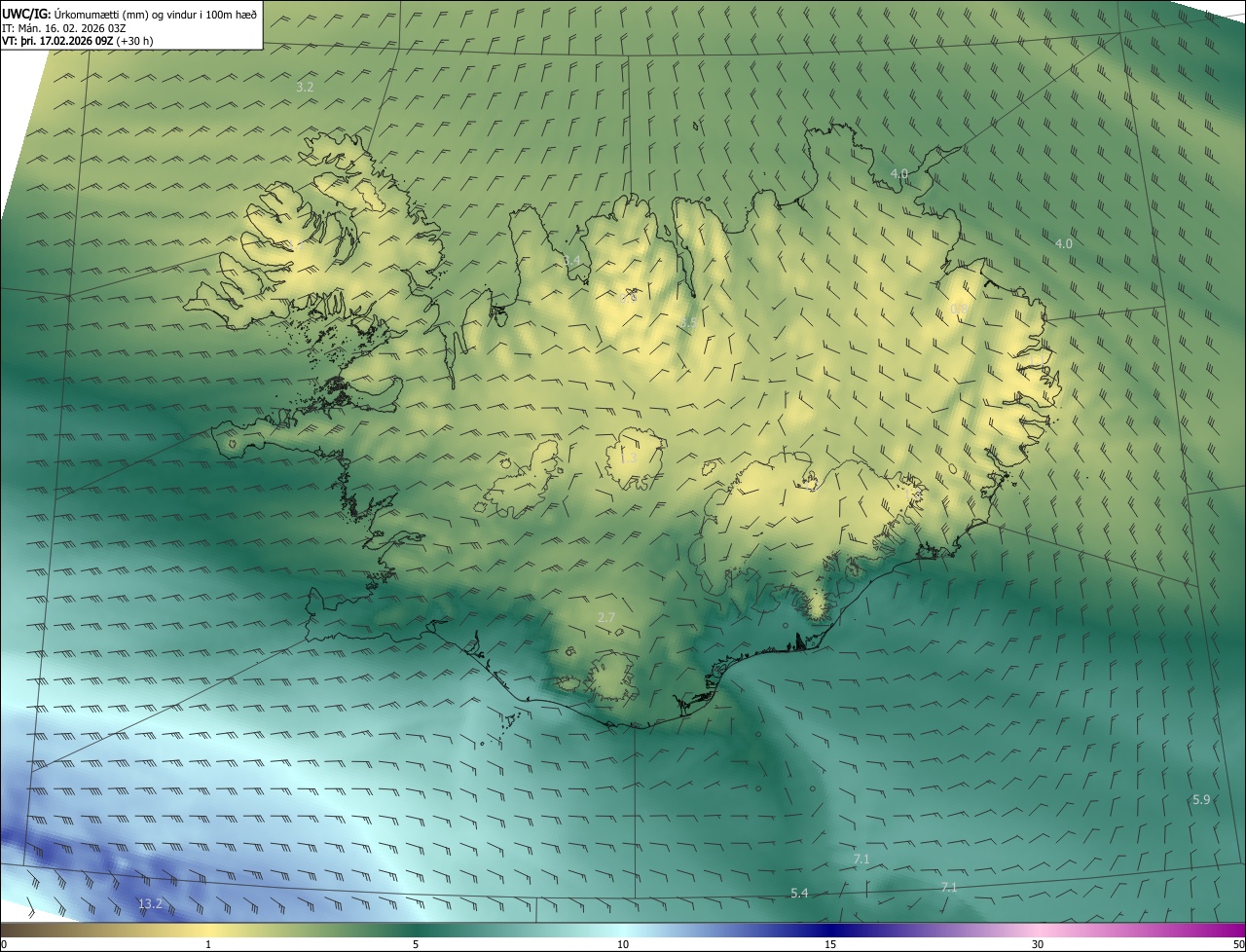This screenshot has height=952, width=1246.
Task: Click the 3.2 value on the map
Action: (x=305, y=87)
